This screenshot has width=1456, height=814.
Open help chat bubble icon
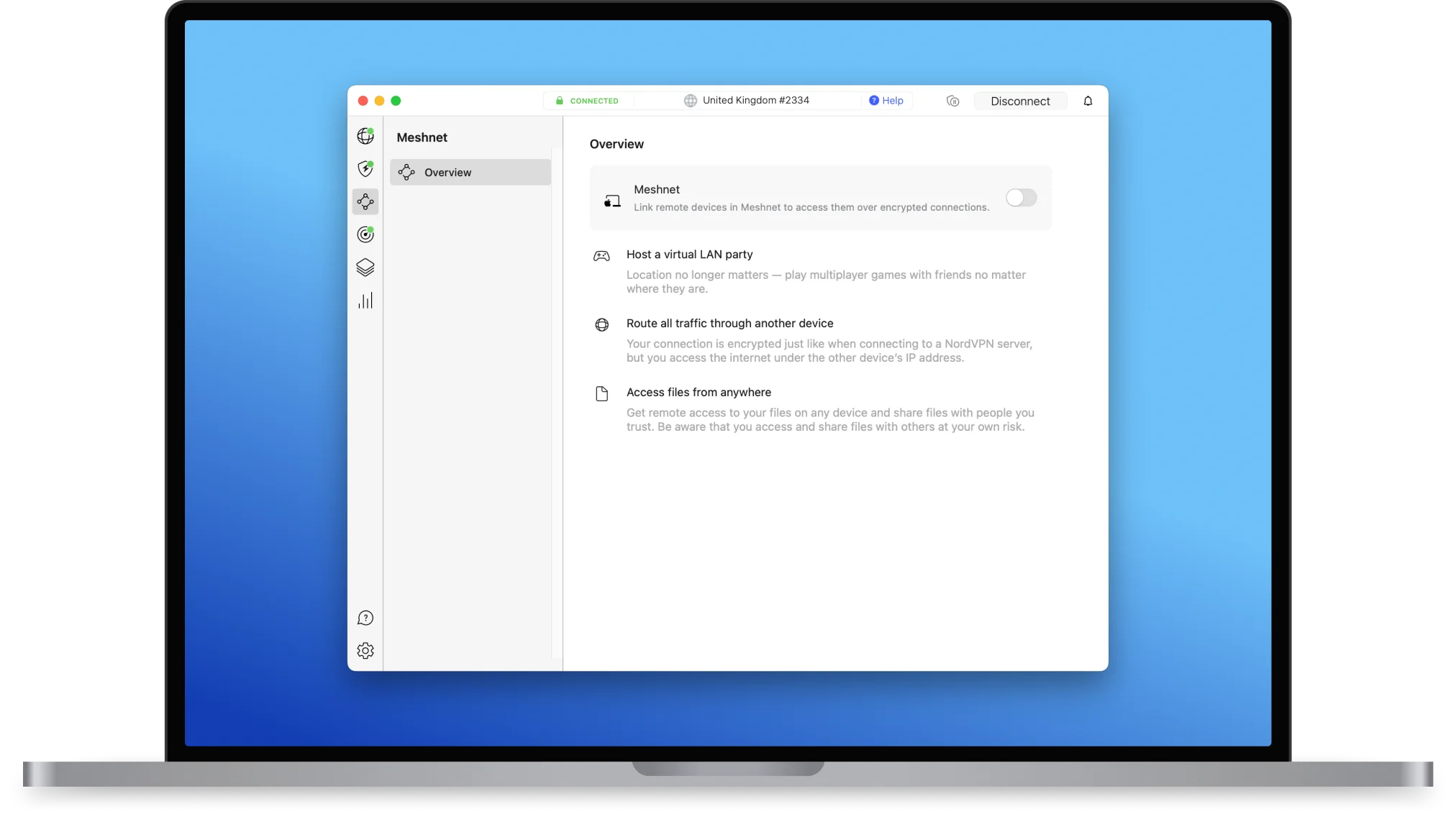[365, 618]
